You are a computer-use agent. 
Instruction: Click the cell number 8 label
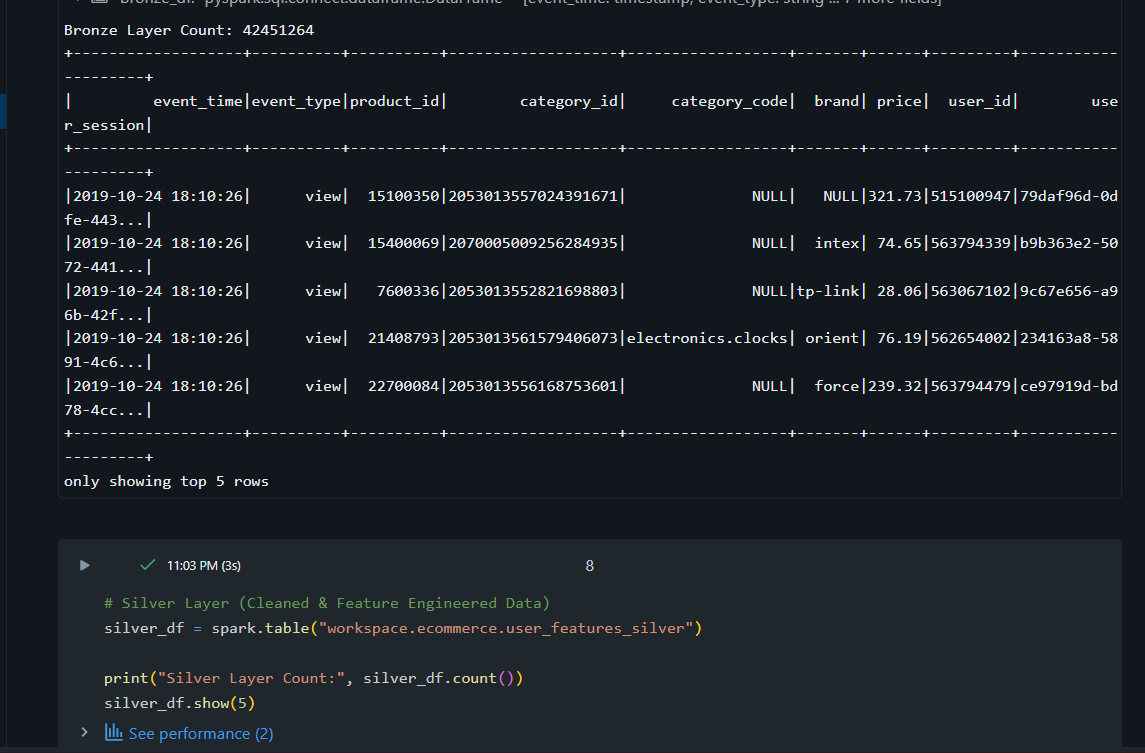pyautogui.click(x=589, y=565)
